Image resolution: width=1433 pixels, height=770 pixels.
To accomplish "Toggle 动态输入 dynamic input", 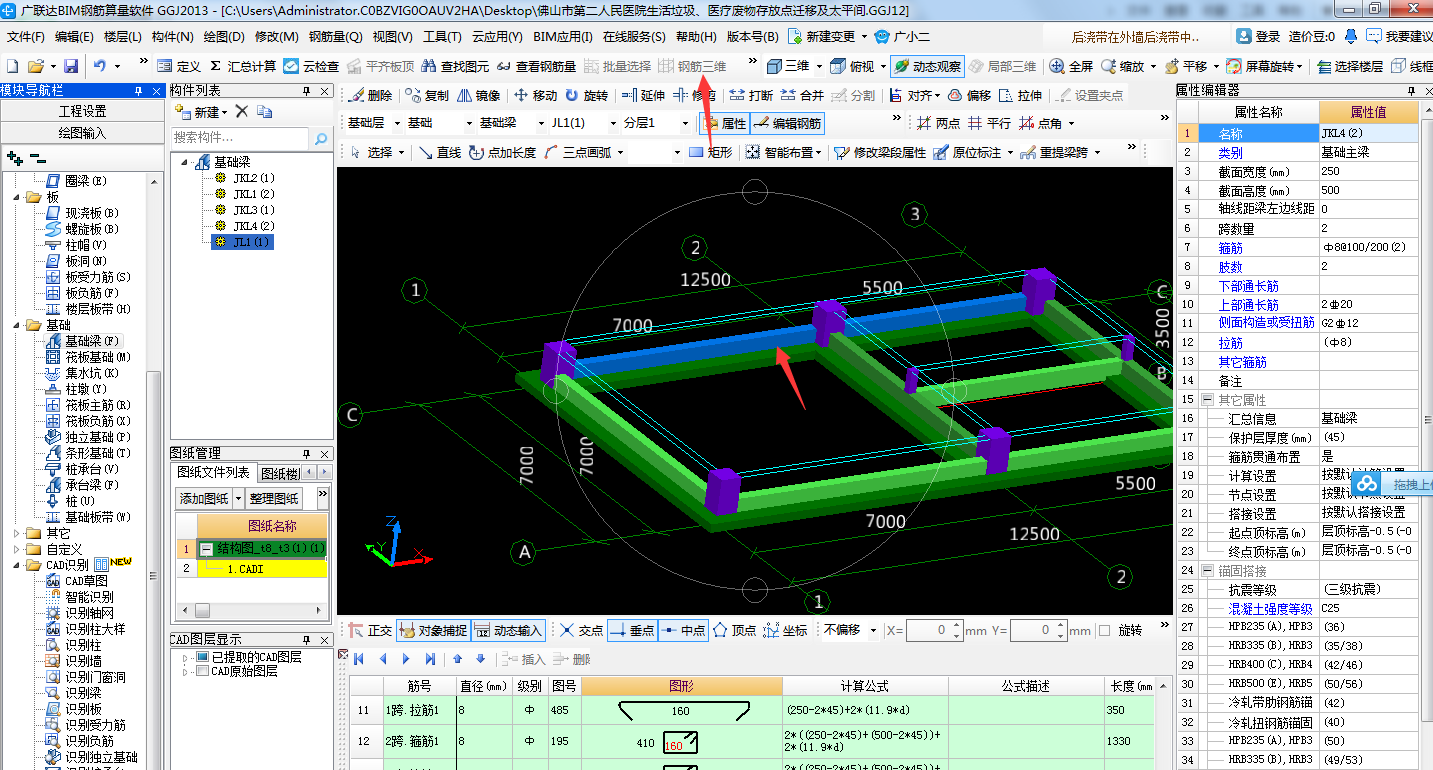I will [x=508, y=630].
